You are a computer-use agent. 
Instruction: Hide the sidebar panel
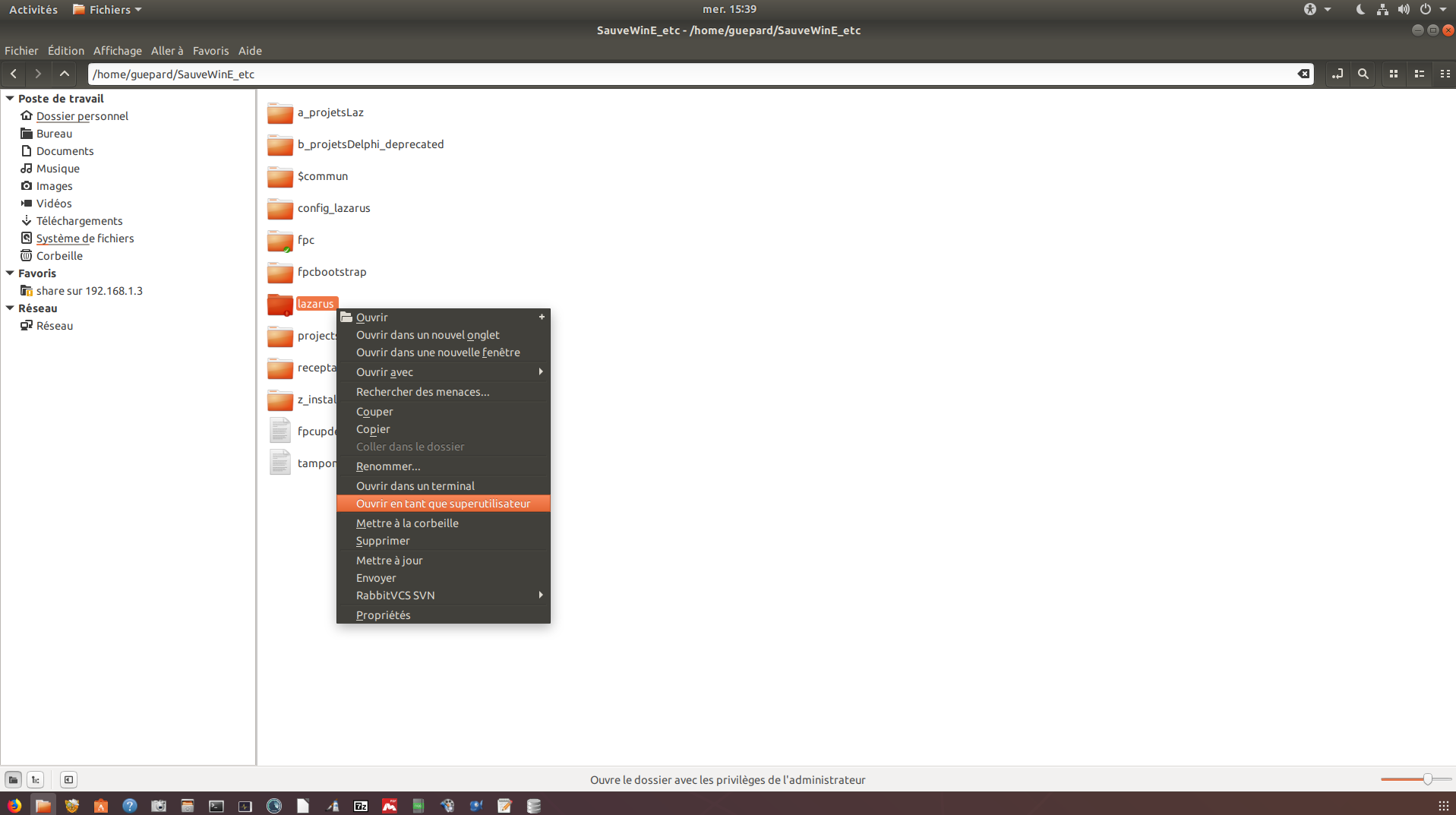tap(68, 779)
